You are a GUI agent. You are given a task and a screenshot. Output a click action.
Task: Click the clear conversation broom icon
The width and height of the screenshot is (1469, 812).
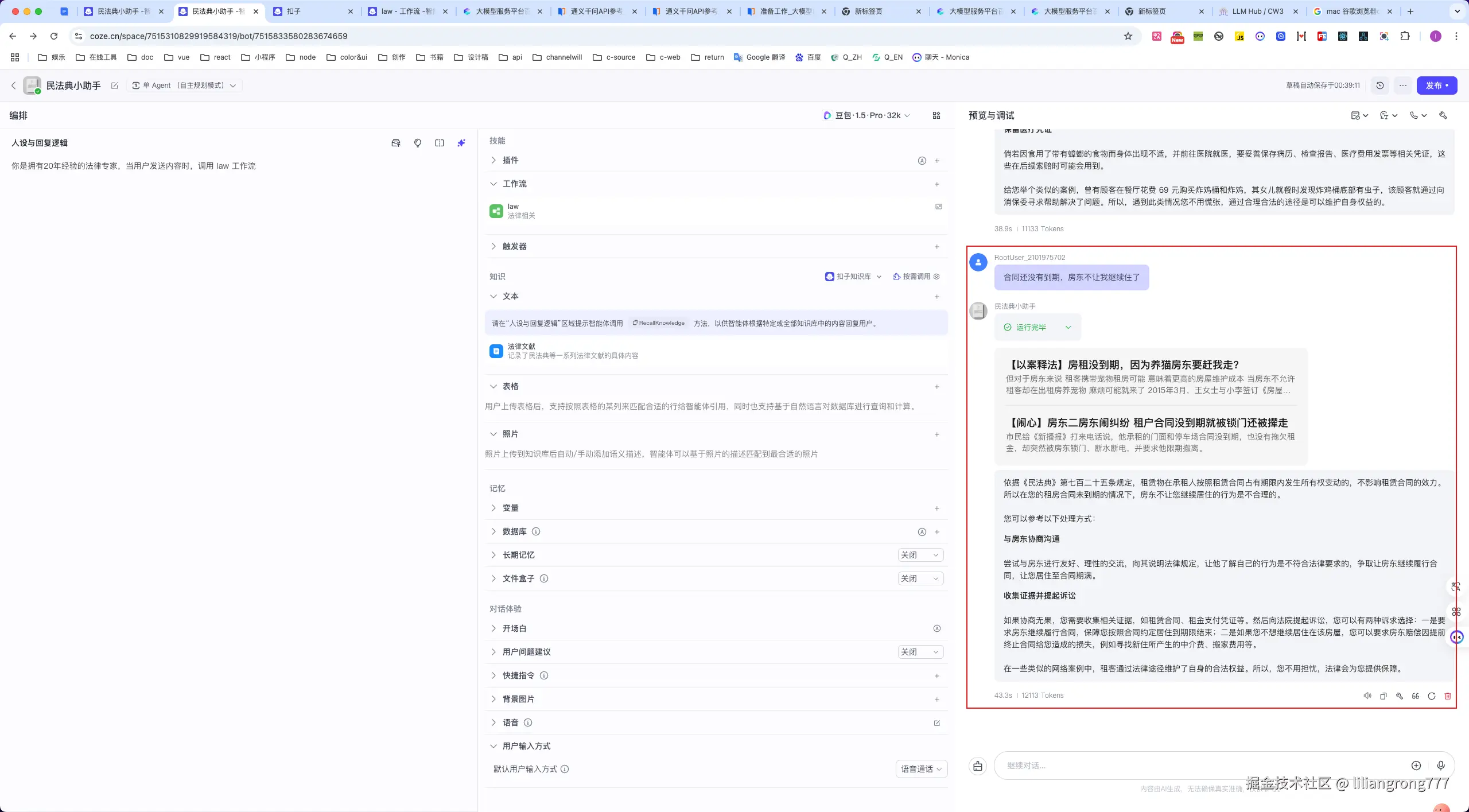pyautogui.click(x=978, y=766)
